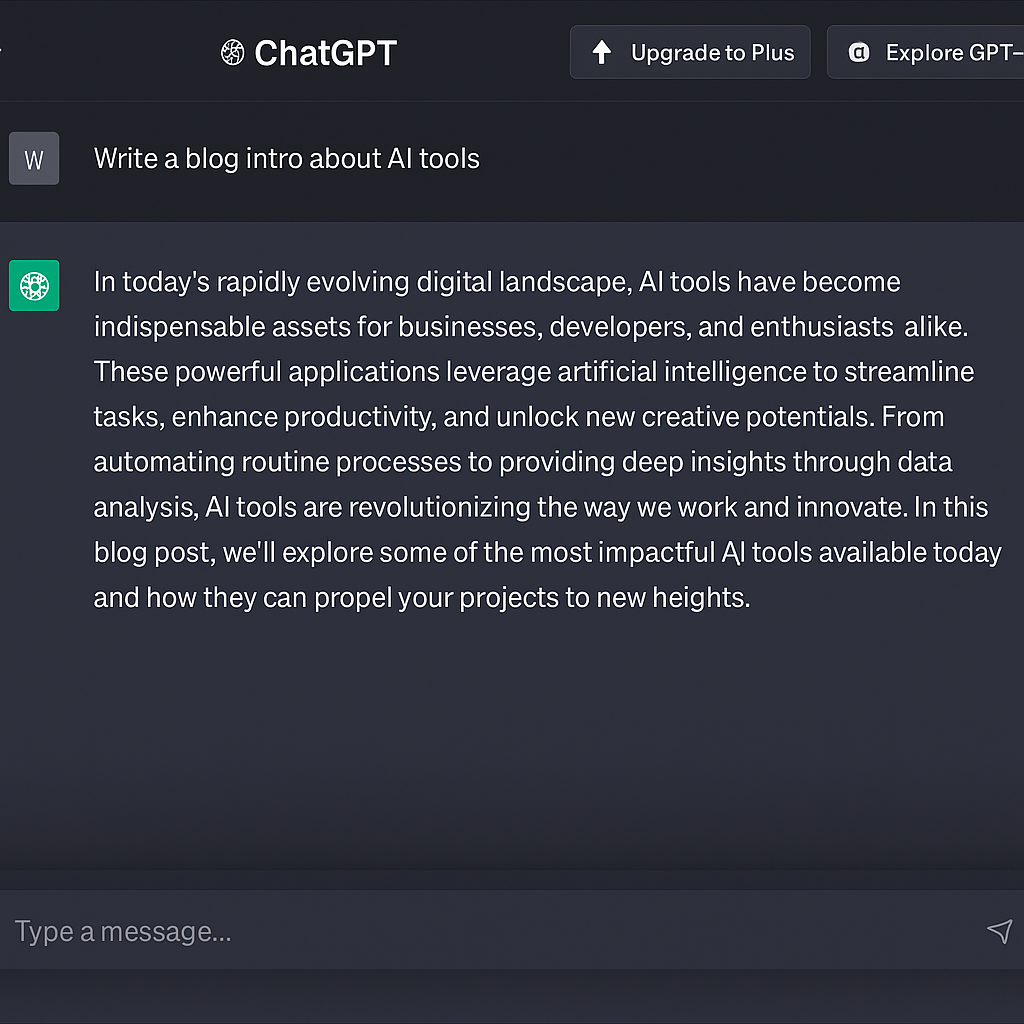1024x1024 pixels.
Task: Click the word 'revolutionizing' in the response
Action: point(439,507)
